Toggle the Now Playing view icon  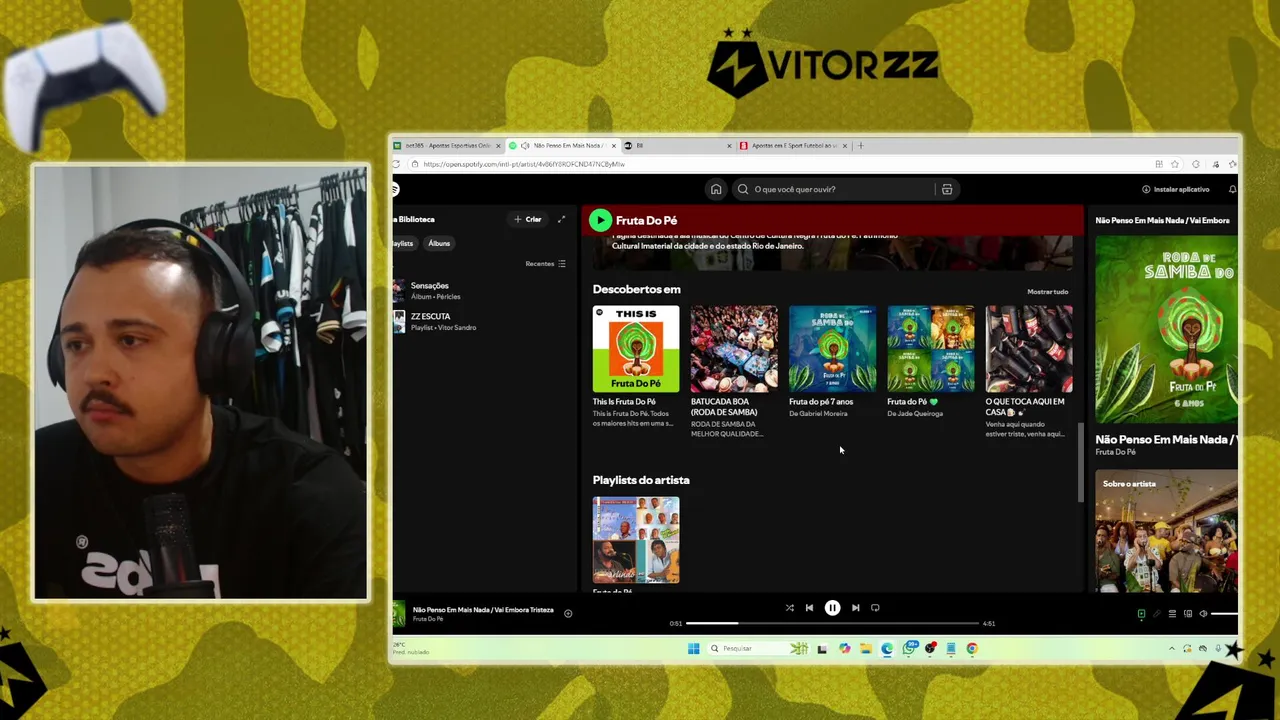click(1141, 614)
